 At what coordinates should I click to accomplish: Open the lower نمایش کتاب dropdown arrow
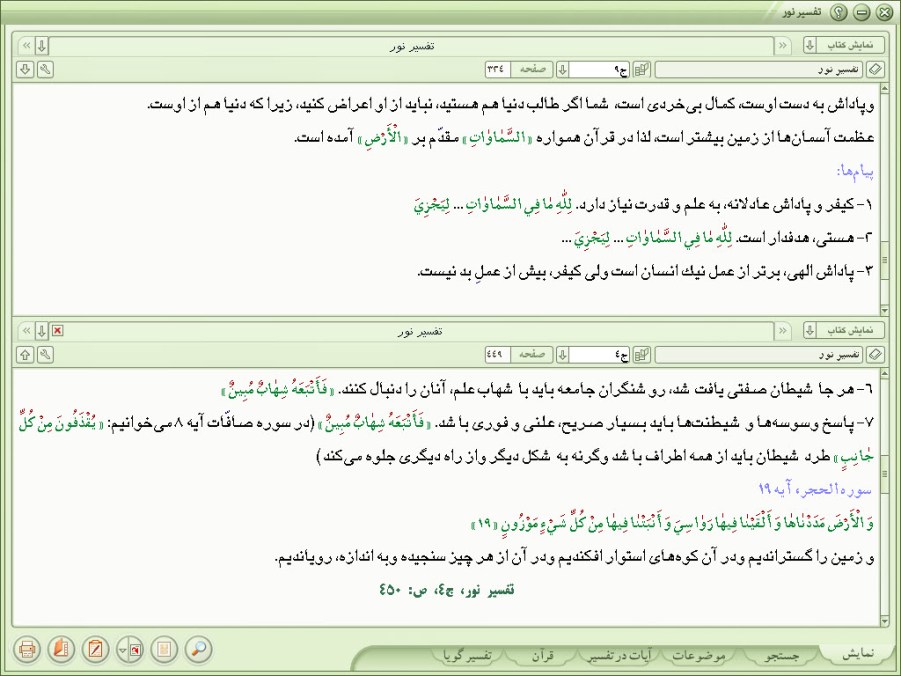coord(810,331)
